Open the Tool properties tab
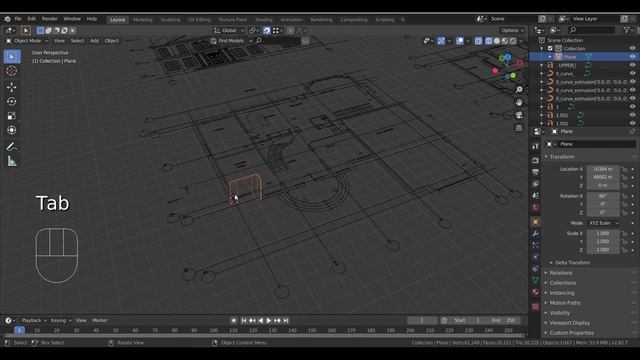The height and width of the screenshot is (360, 640). [536, 146]
